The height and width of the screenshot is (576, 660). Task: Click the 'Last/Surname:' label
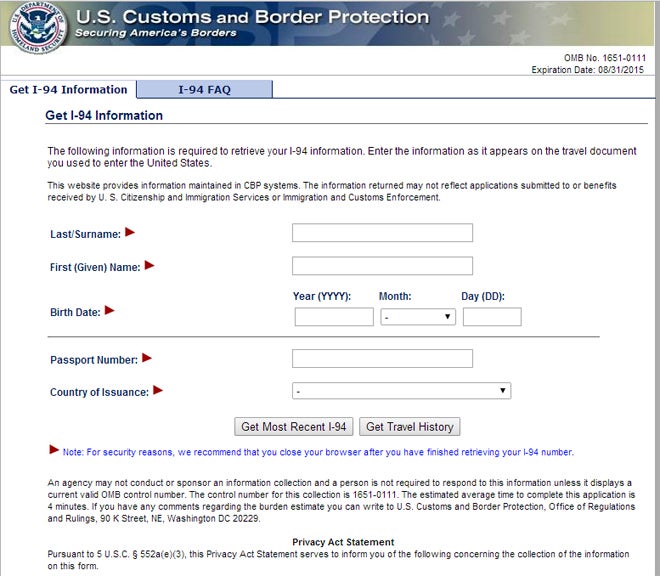point(85,234)
